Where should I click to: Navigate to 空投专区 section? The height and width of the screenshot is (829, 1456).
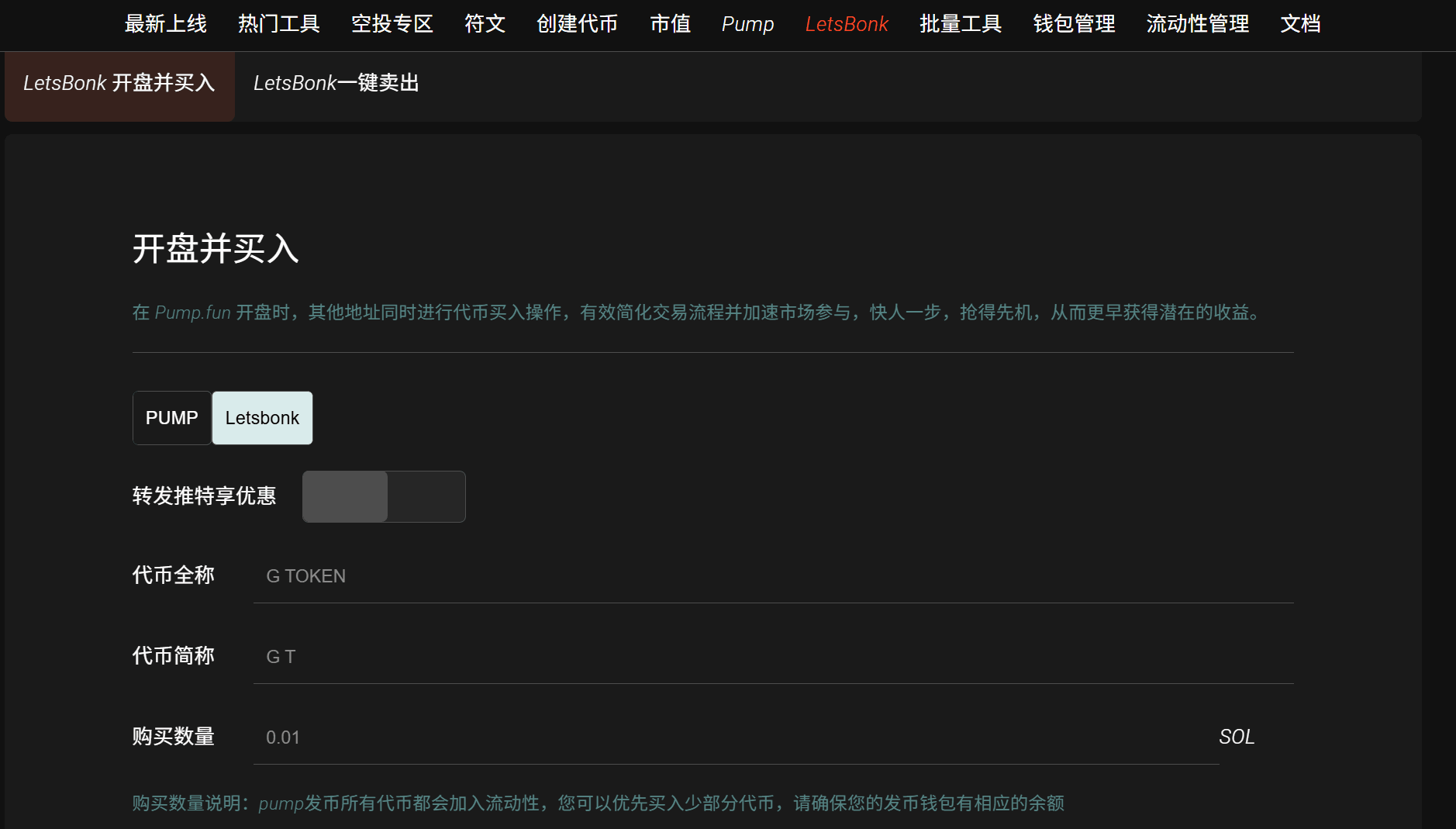coord(392,24)
